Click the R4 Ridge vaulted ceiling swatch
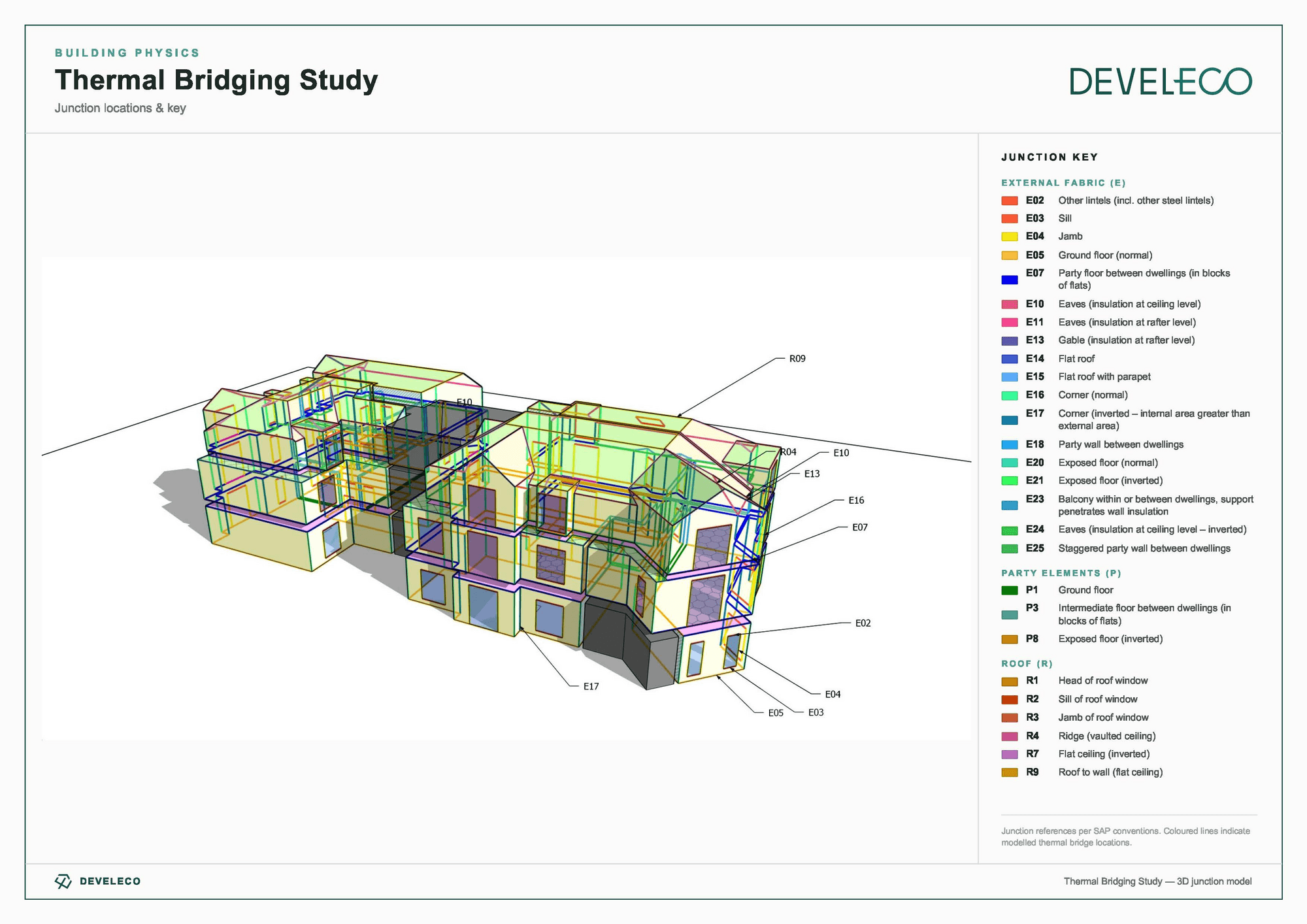Image resolution: width=1307 pixels, height=924 pixels. (1010, 736)
